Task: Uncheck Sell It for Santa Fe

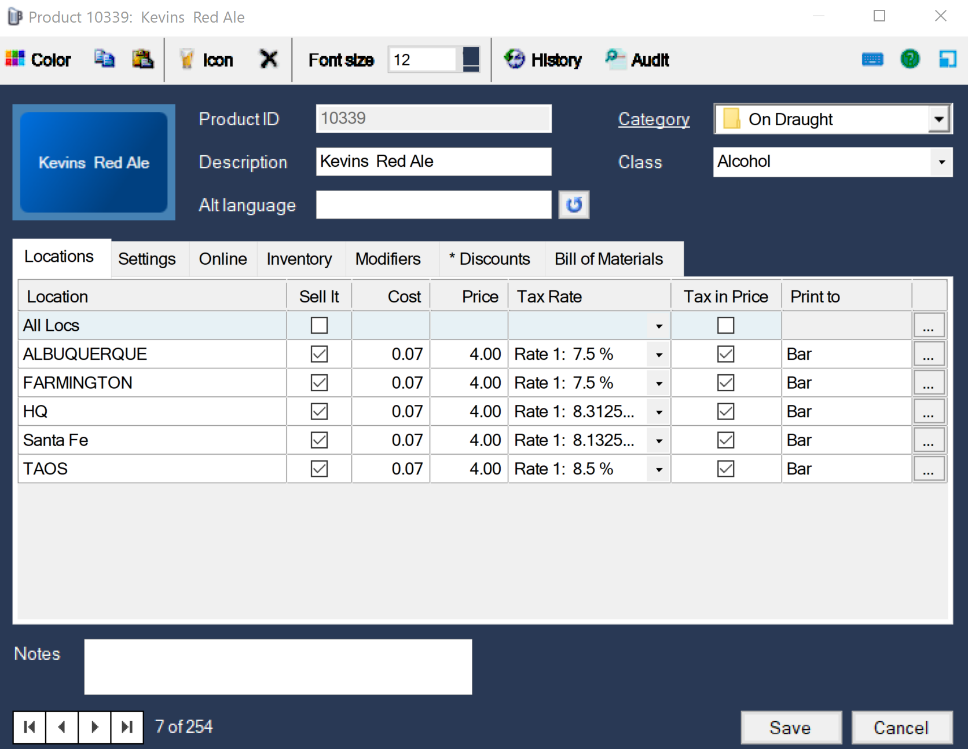Action: click(319, 440)
